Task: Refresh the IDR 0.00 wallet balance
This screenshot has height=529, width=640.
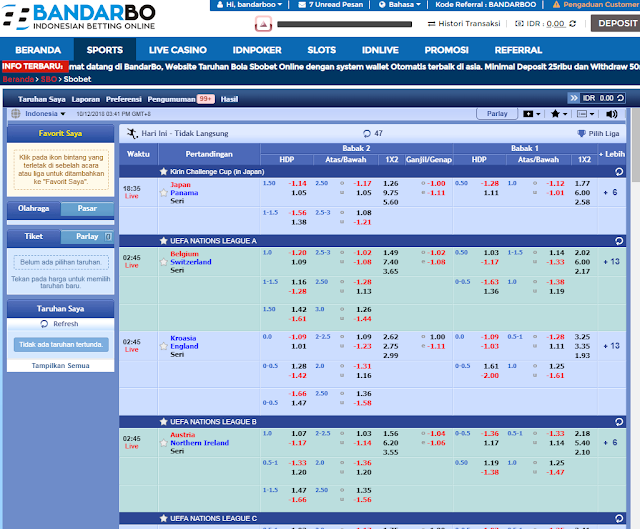Action: tap(620, 98)
